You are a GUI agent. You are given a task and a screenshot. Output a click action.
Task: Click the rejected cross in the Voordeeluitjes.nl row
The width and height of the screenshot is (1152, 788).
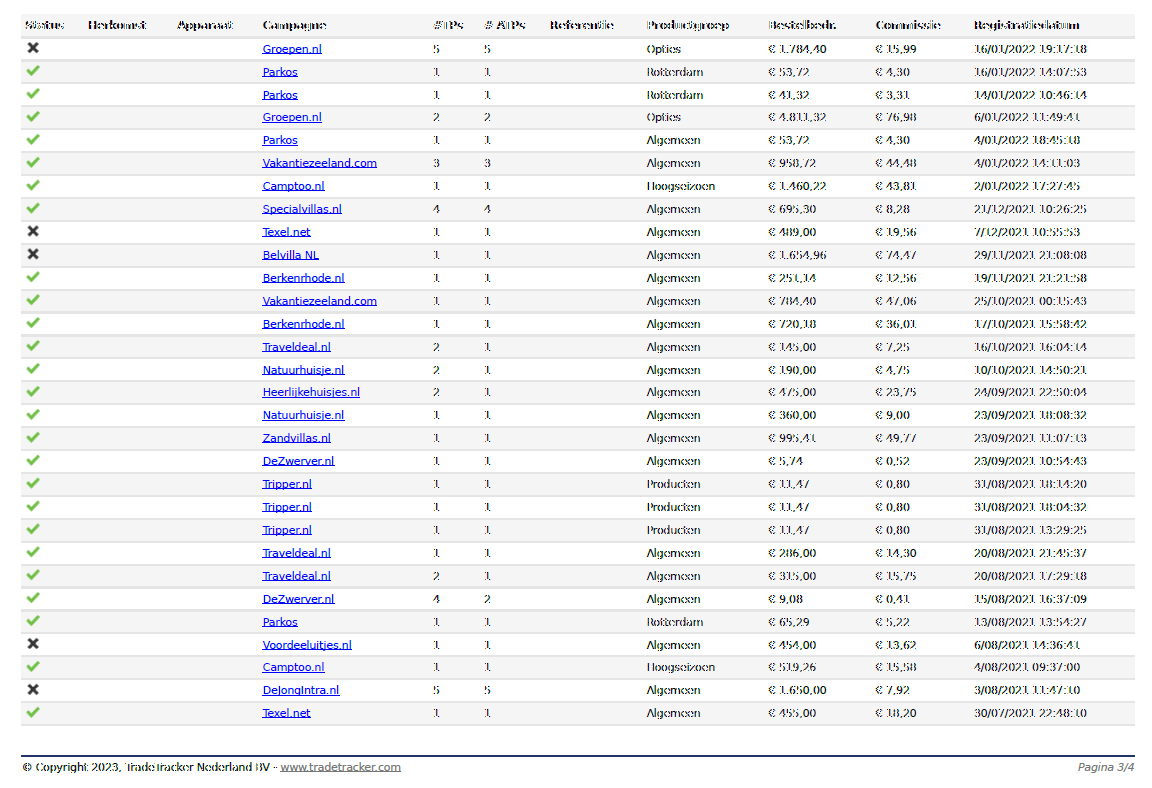tap(33, 644)
